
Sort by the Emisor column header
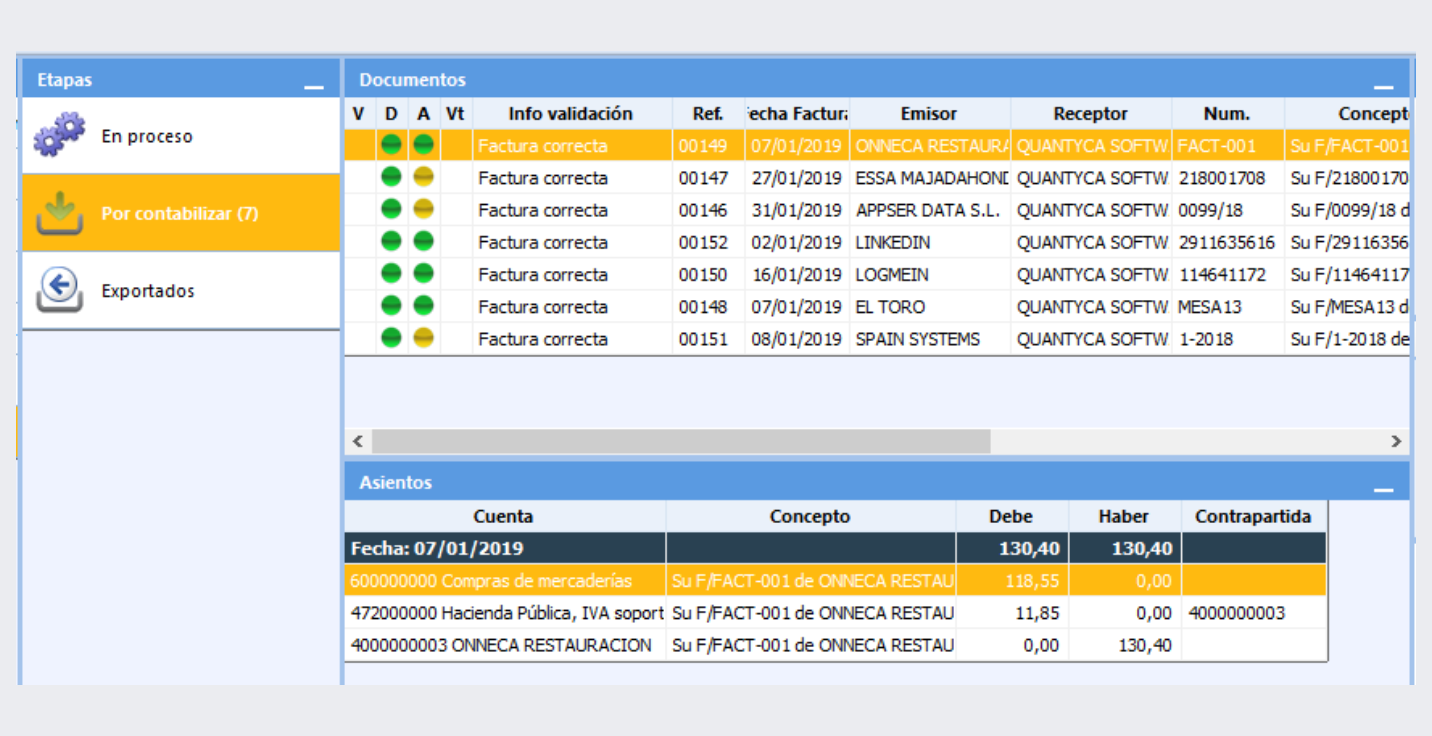928,114
